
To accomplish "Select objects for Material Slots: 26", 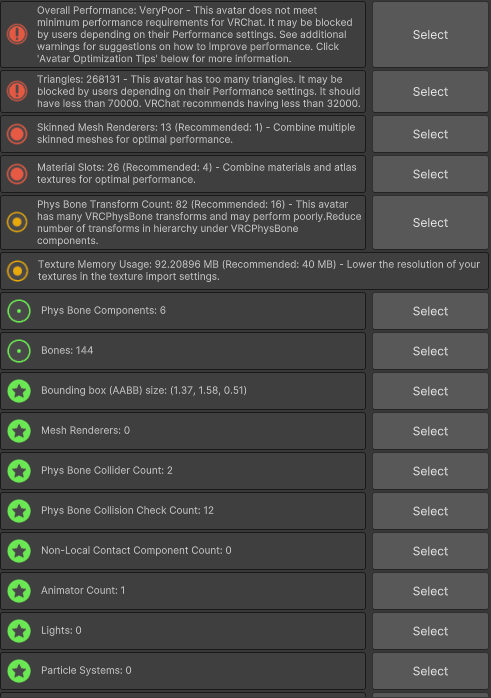I will point(430,174).
